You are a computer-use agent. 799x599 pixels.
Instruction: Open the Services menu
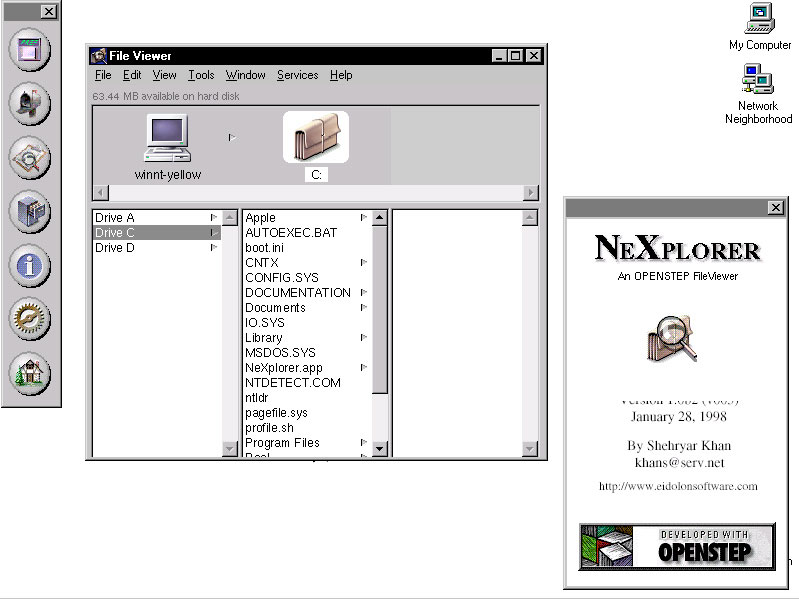pyautogui.click(x=298, y=75)
